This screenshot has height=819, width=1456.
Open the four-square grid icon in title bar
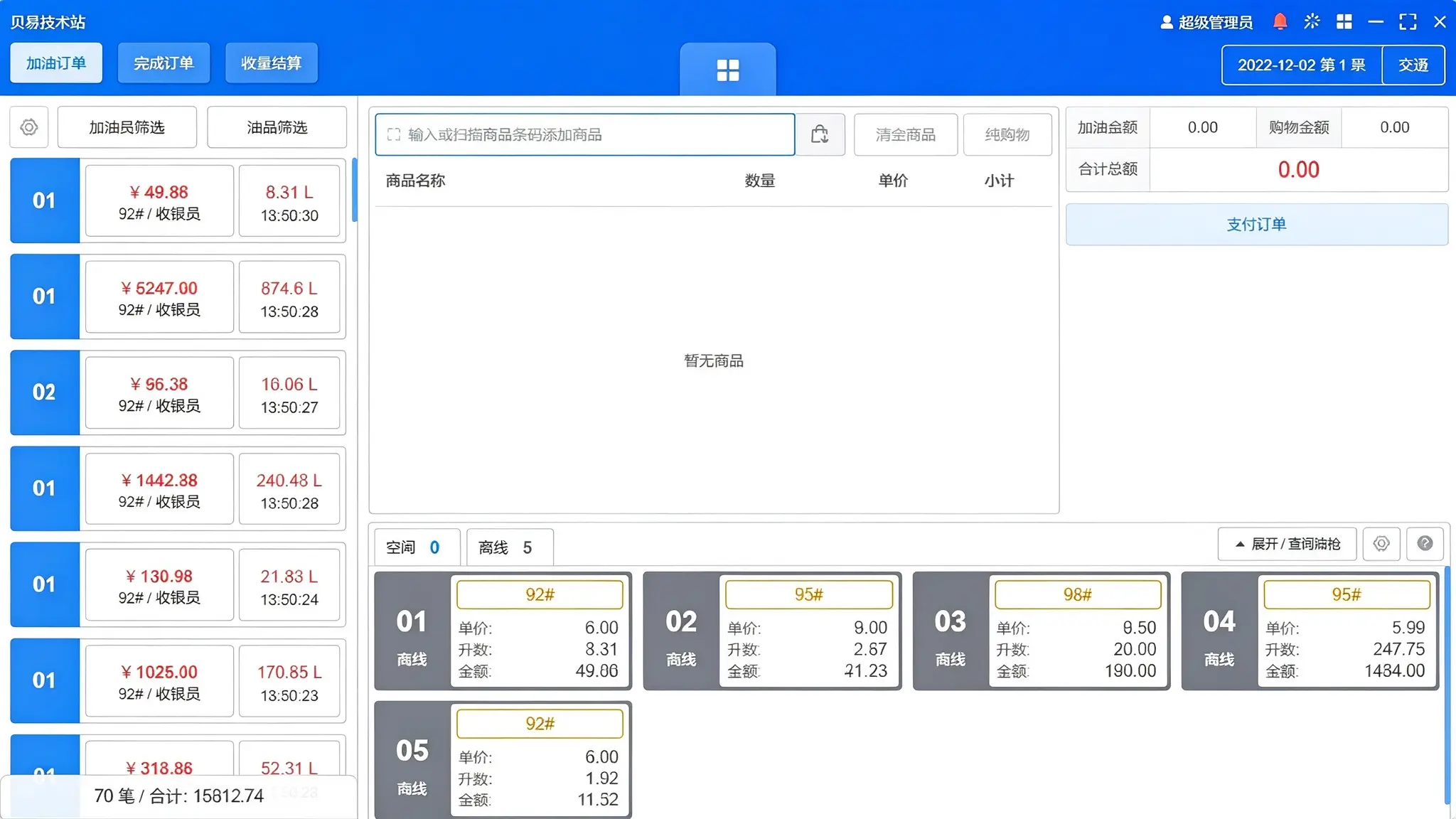1344,22
